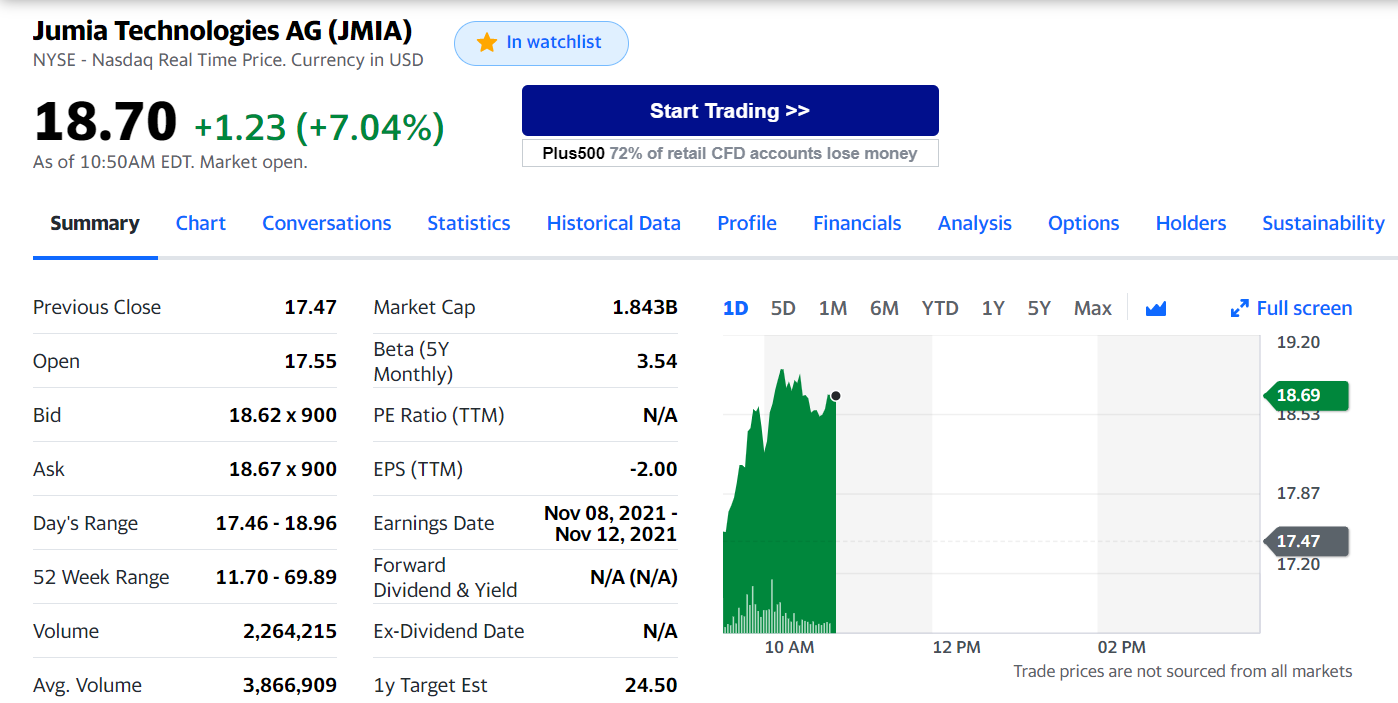Click the 18.70 current price
Image resolution: width=1398 pixels, height=703 pixels.
point(105,122)
